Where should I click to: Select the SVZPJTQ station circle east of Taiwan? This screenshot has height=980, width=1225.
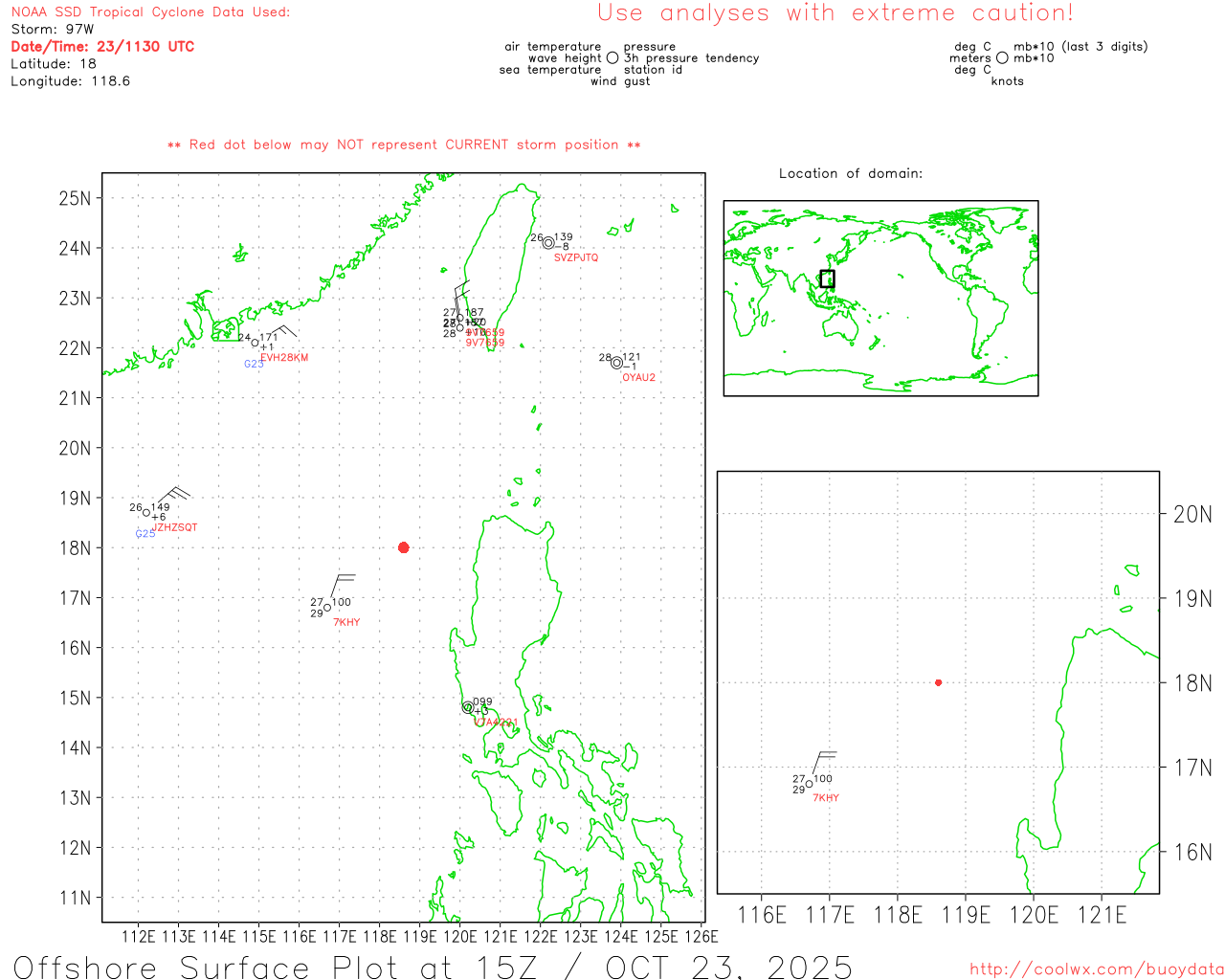coord(548,243)
